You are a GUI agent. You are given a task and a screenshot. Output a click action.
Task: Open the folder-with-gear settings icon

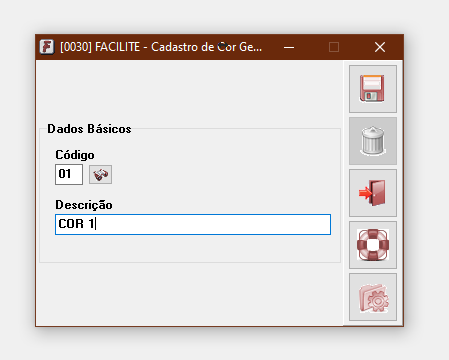click(x=373, y=297)
